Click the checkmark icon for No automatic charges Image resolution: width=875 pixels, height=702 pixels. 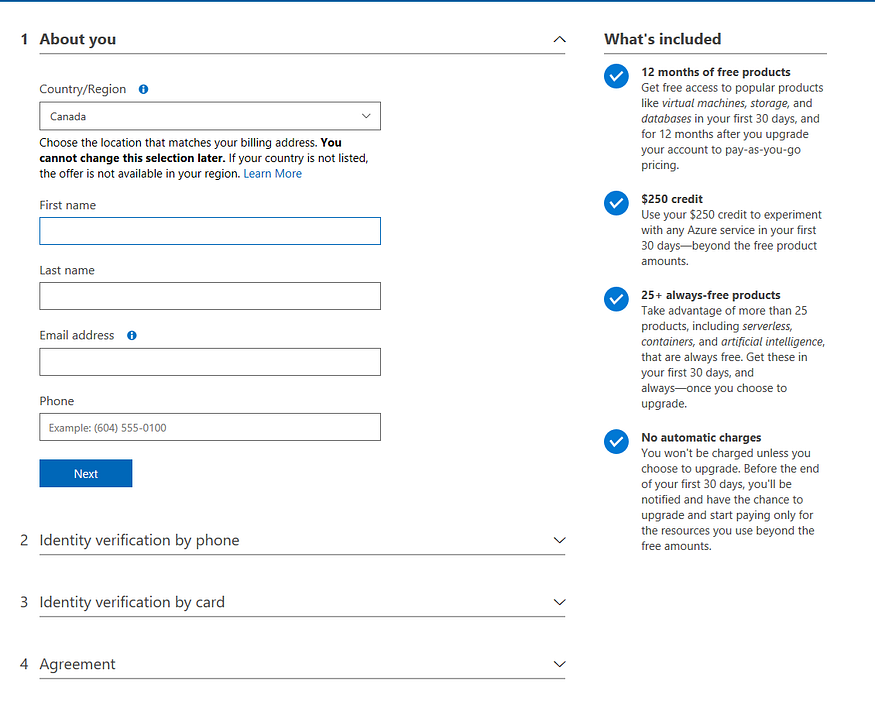point(616,441)
